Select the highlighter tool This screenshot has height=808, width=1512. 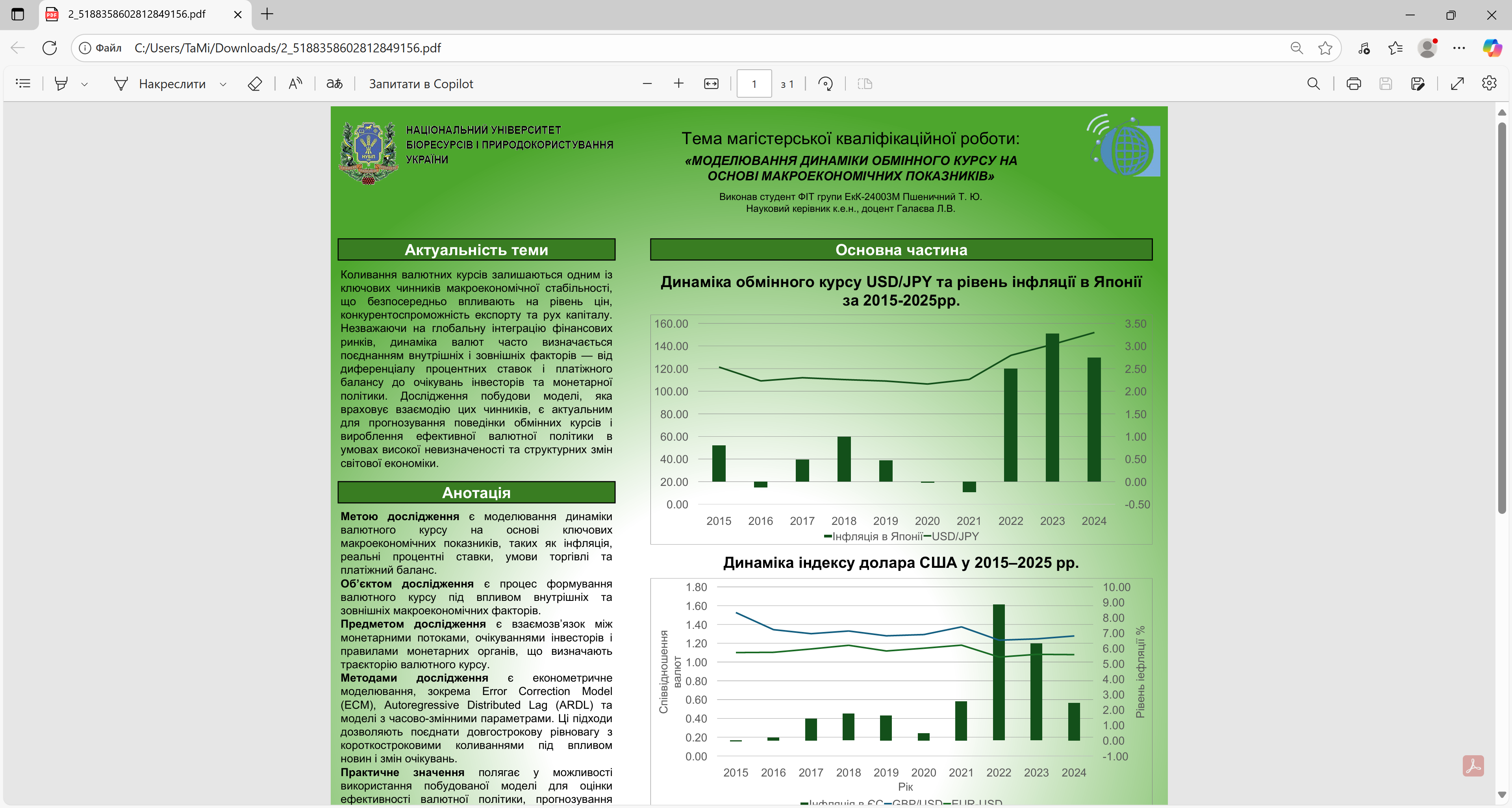pos(61,83)
